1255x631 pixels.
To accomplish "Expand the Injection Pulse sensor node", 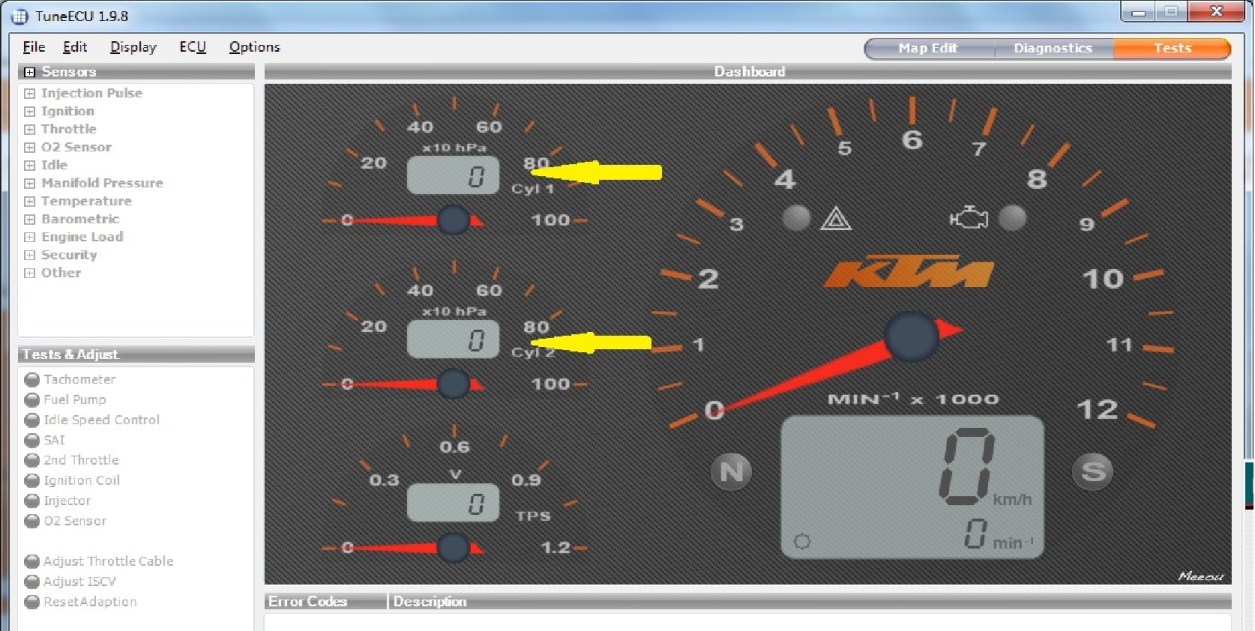I will coord(30,93).
